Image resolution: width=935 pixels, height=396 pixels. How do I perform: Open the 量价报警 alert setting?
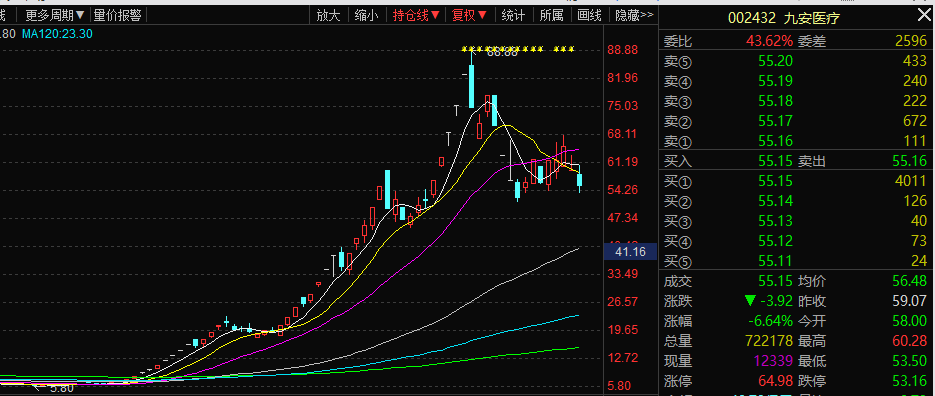[x=117, y=15]
